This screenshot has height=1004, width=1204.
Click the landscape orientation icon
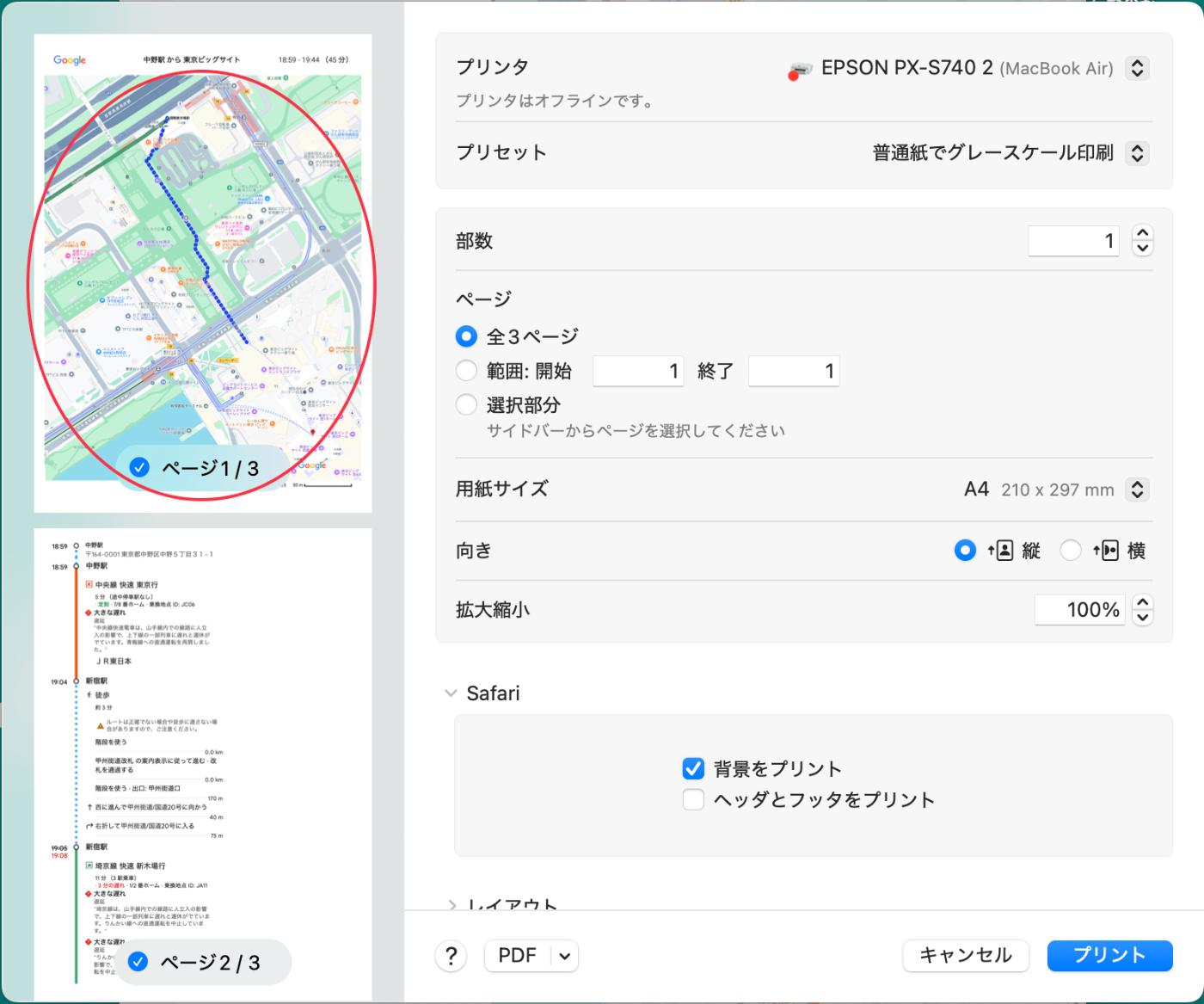tap(1106, 551)
